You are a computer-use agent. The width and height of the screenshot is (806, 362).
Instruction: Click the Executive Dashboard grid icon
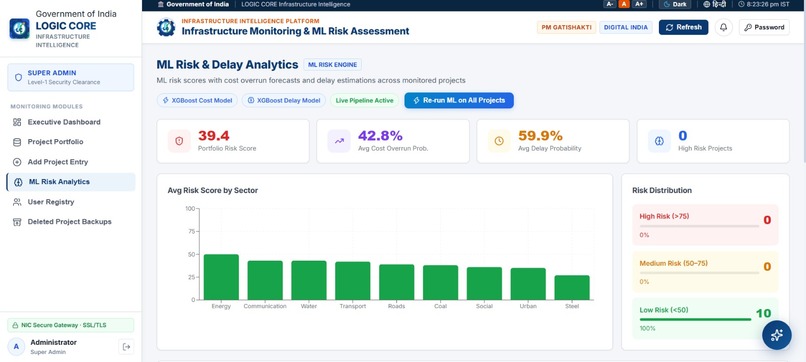pyautogui.click(x=17, y=122)
